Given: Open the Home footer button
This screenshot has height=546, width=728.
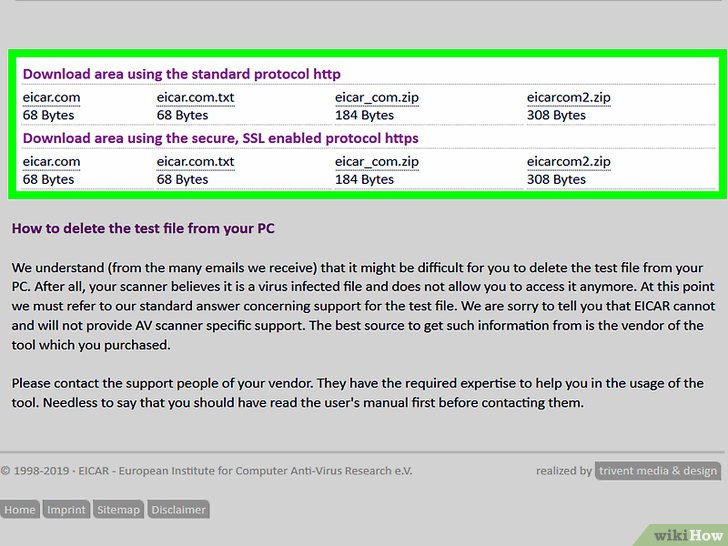Looking at the screenshot, I should [x=20, y=509].
